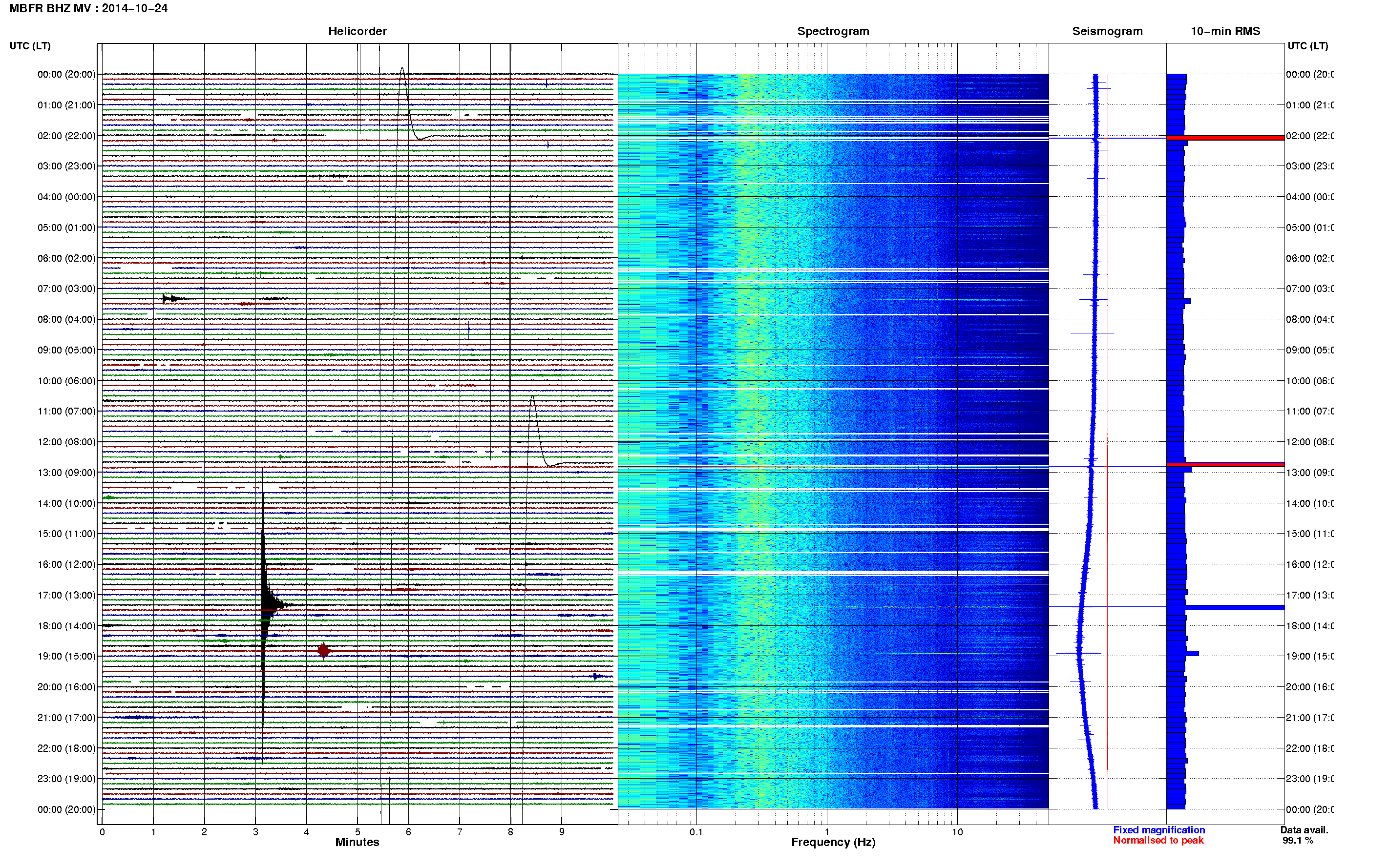
Task: Click the 'Frequency (Hz)' x-axis label
Action: pyautogui.click(x=833, y=842)
